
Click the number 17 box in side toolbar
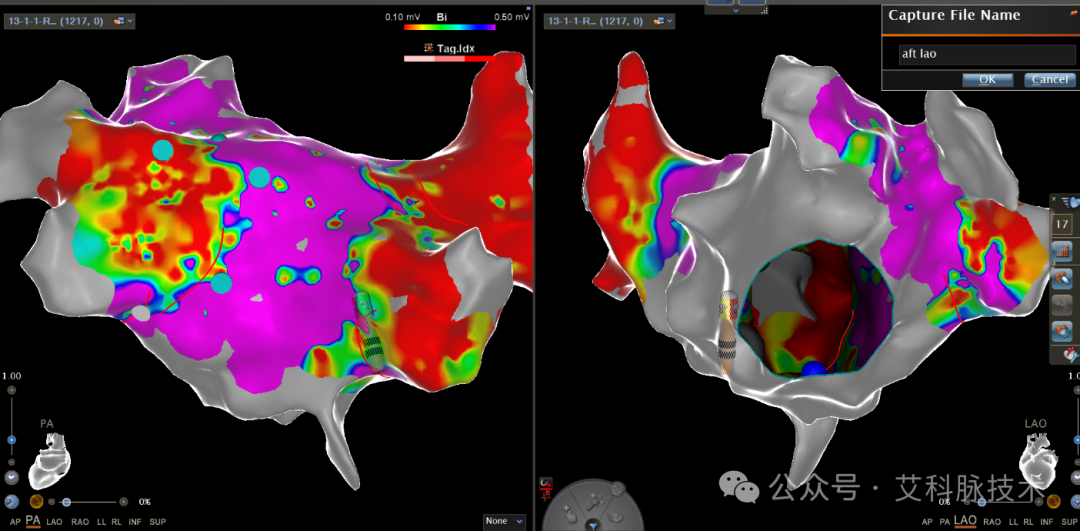(1061, 225)
